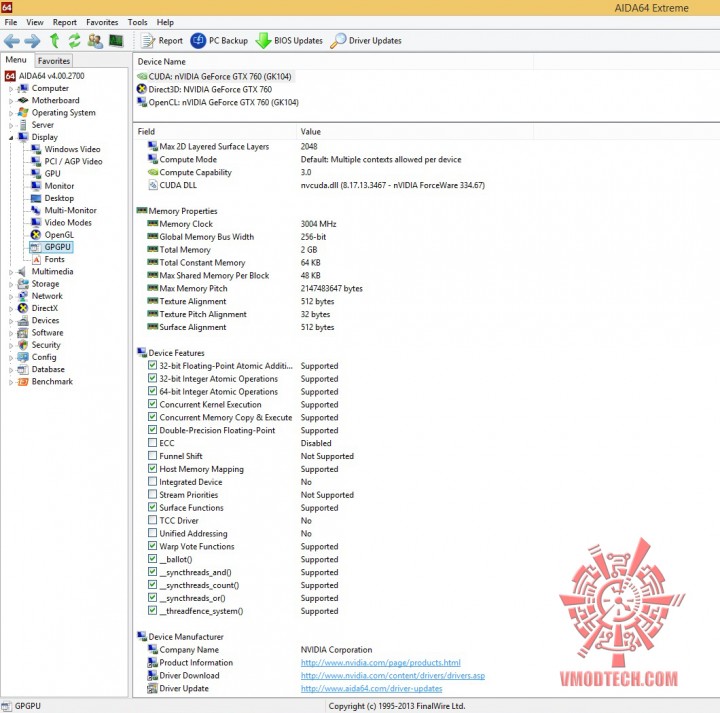The image size is (720, 713).
Task: Switch to the Menu tab
Action: pos(16,60)
